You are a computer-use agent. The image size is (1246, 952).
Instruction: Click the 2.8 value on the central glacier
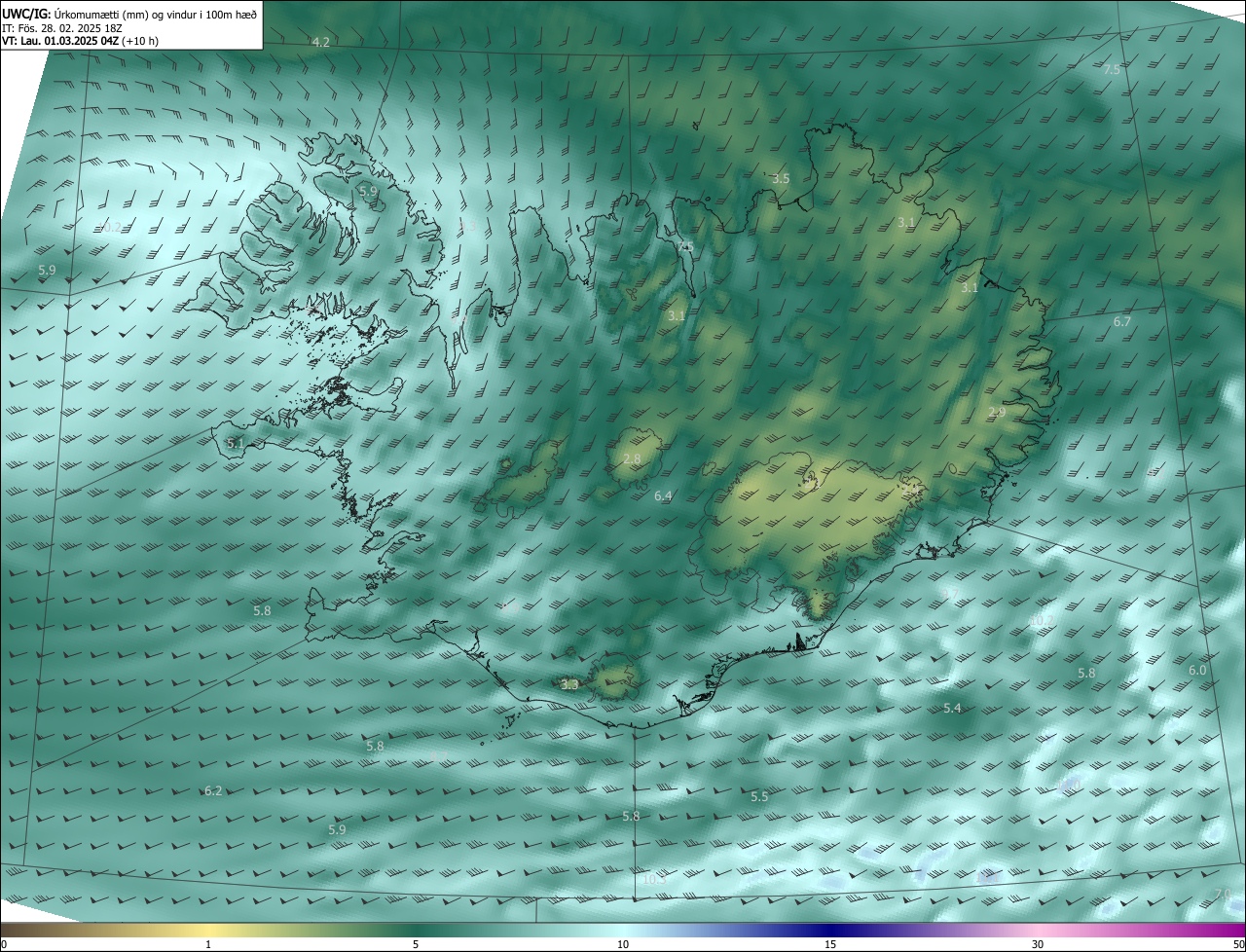tap(632, 459)
